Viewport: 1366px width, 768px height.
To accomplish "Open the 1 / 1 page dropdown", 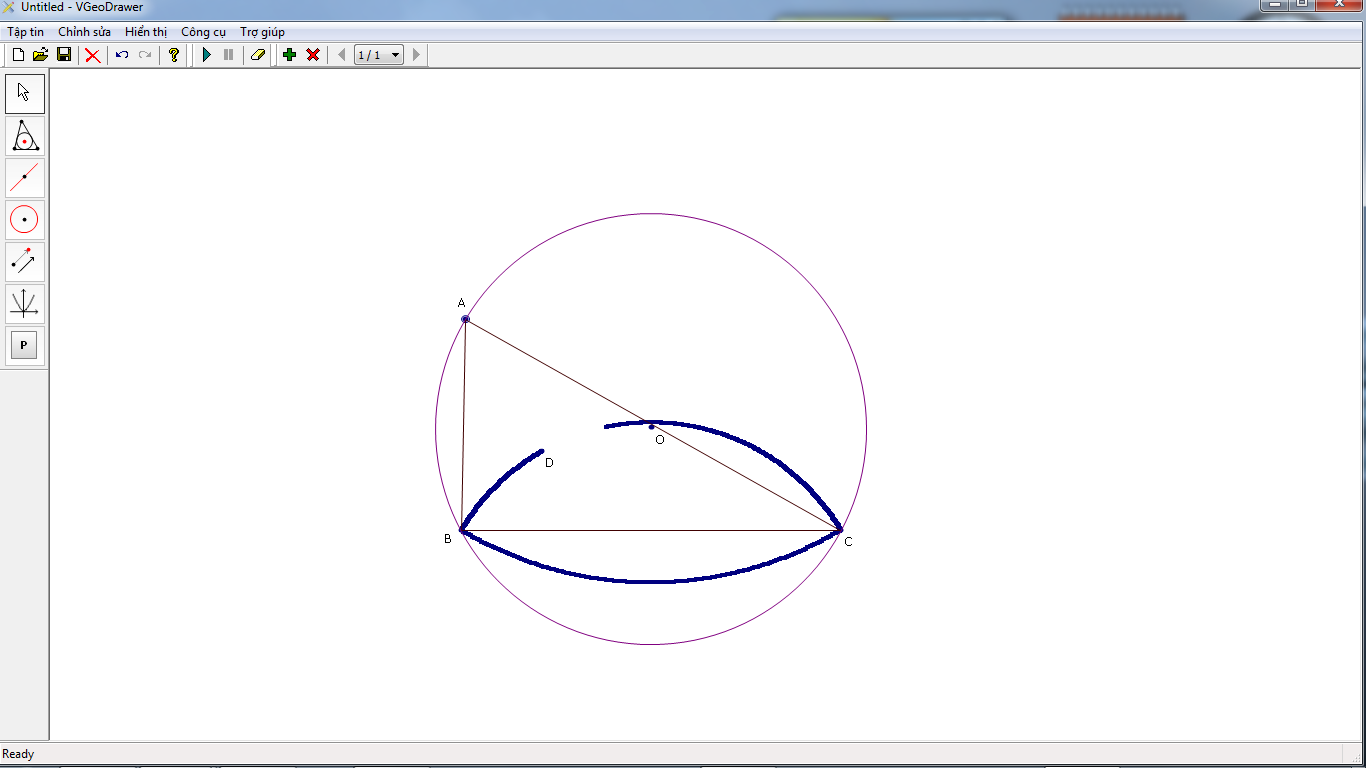I will [x=379, y=55].
